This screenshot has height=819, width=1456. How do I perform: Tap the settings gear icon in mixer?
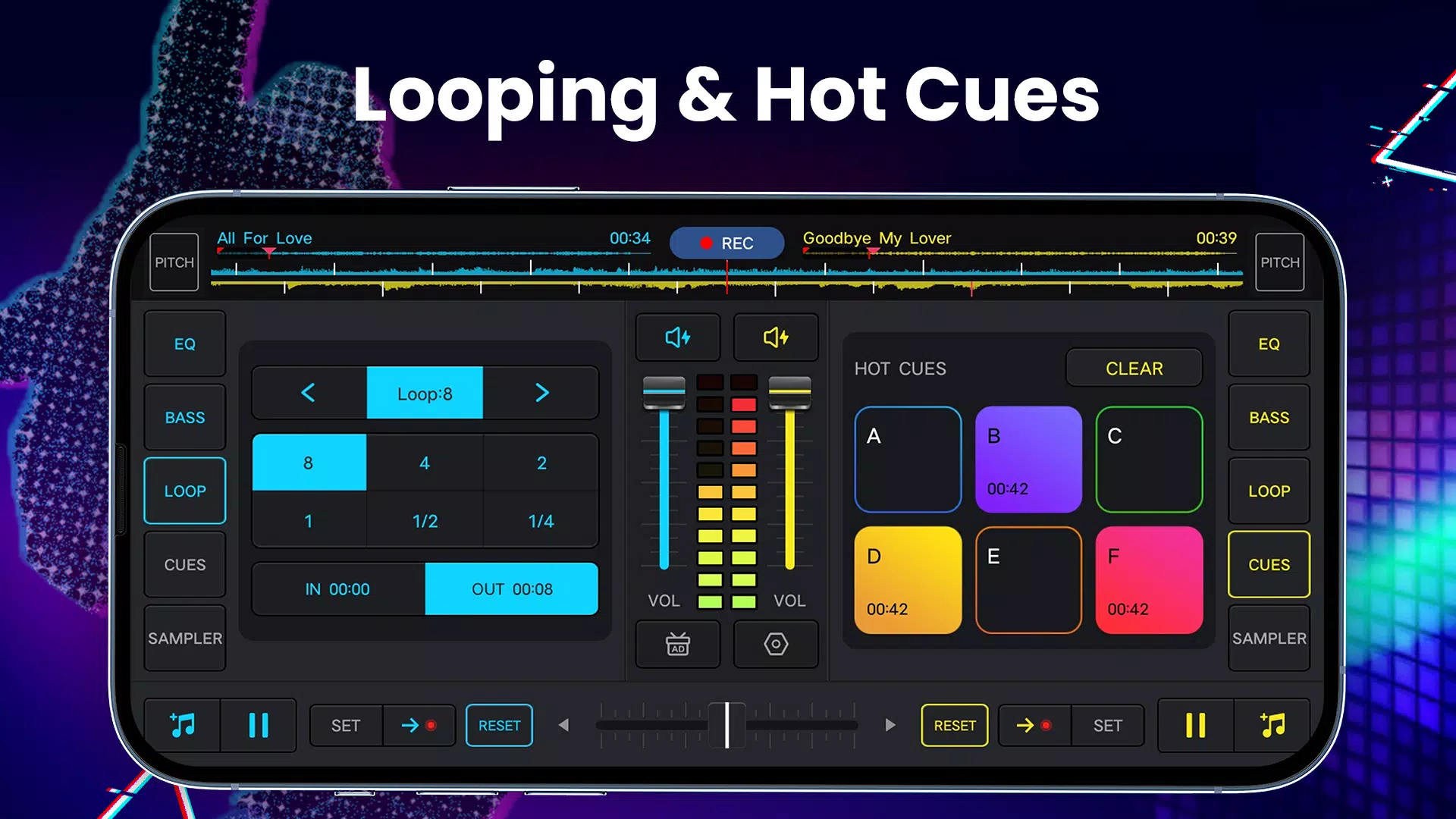pos(775,644)
